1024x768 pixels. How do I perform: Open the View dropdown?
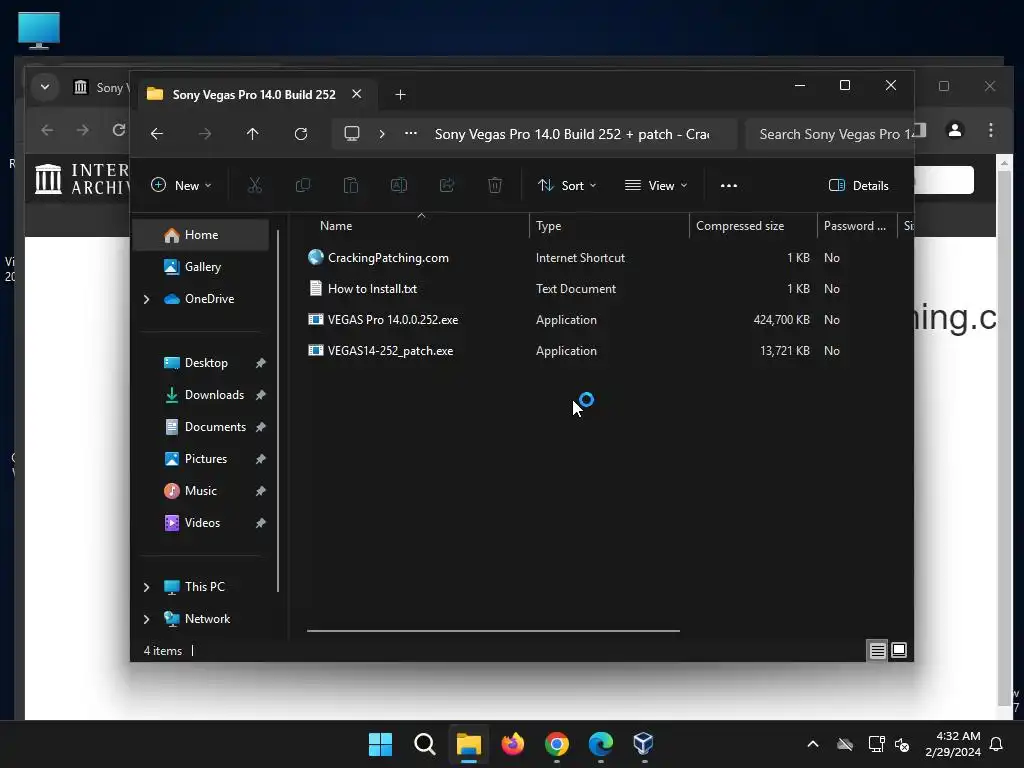click(656, 185)
